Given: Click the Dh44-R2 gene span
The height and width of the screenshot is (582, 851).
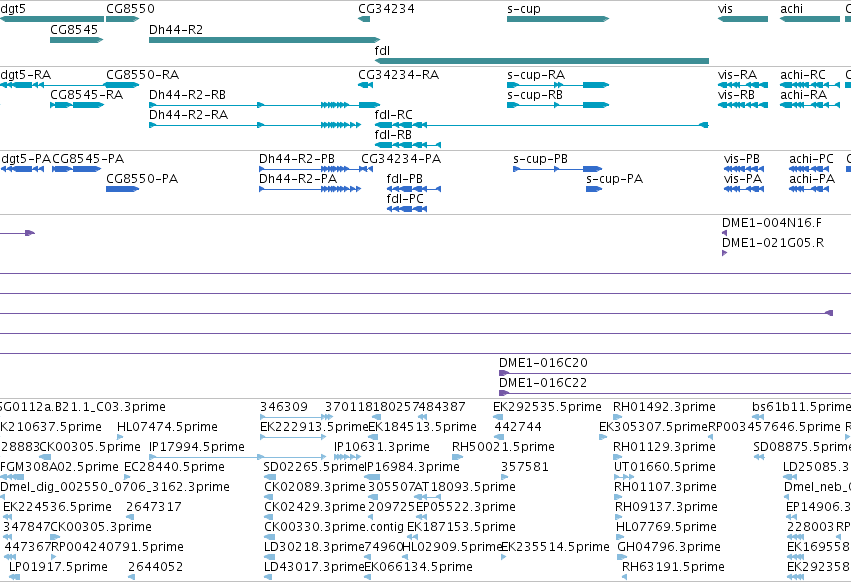Looking at the screenshot, I should [x=264, y=40].
